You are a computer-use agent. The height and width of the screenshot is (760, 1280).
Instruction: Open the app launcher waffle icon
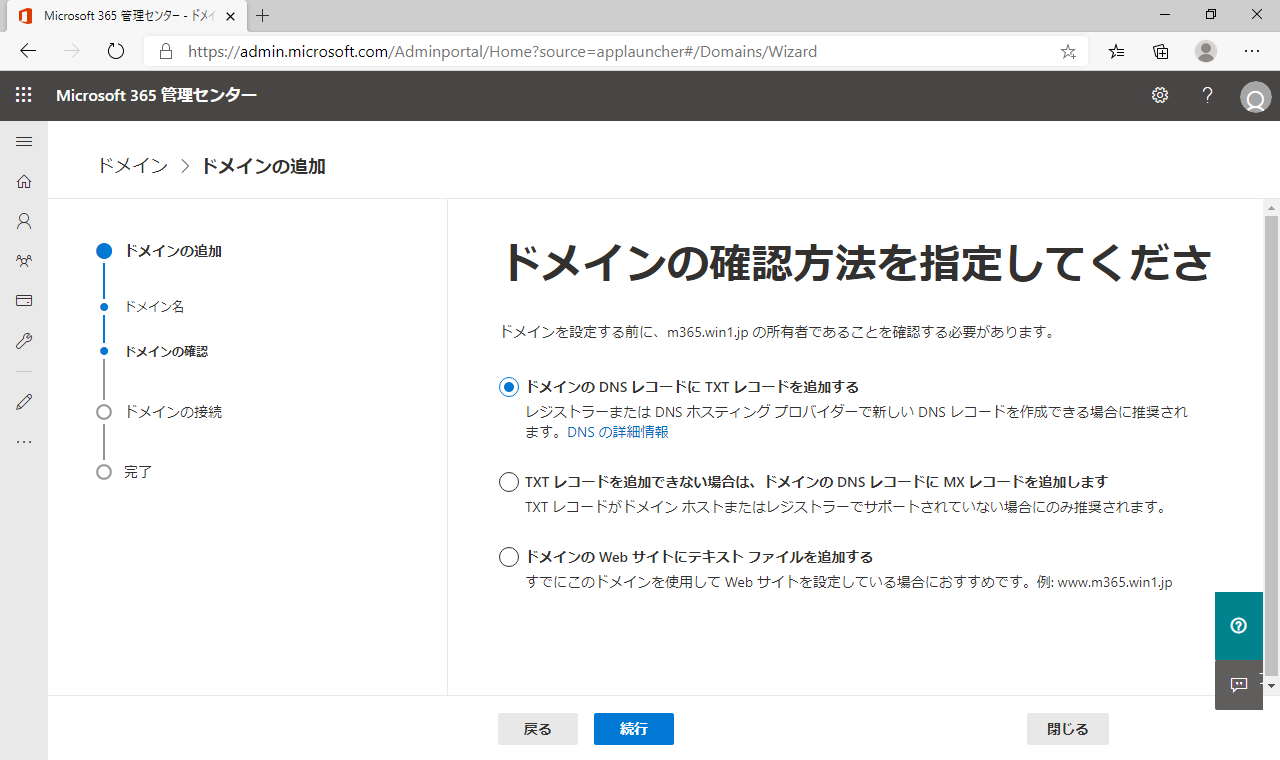tap(24, 95)
